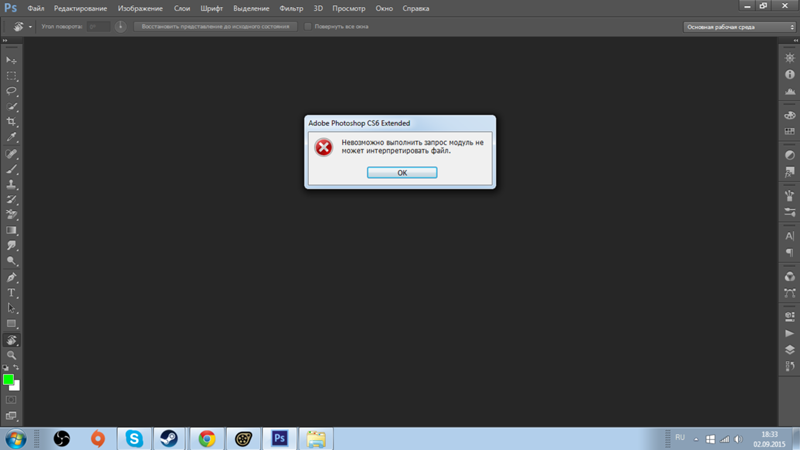Open the Channels panel
The width and height of the screenshot is (800, 450).
pos(790,277)
